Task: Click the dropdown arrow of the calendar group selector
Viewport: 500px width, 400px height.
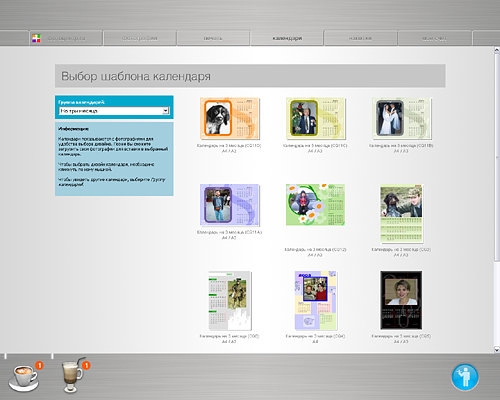Action: pyautogui.click(x=166, y=111)
